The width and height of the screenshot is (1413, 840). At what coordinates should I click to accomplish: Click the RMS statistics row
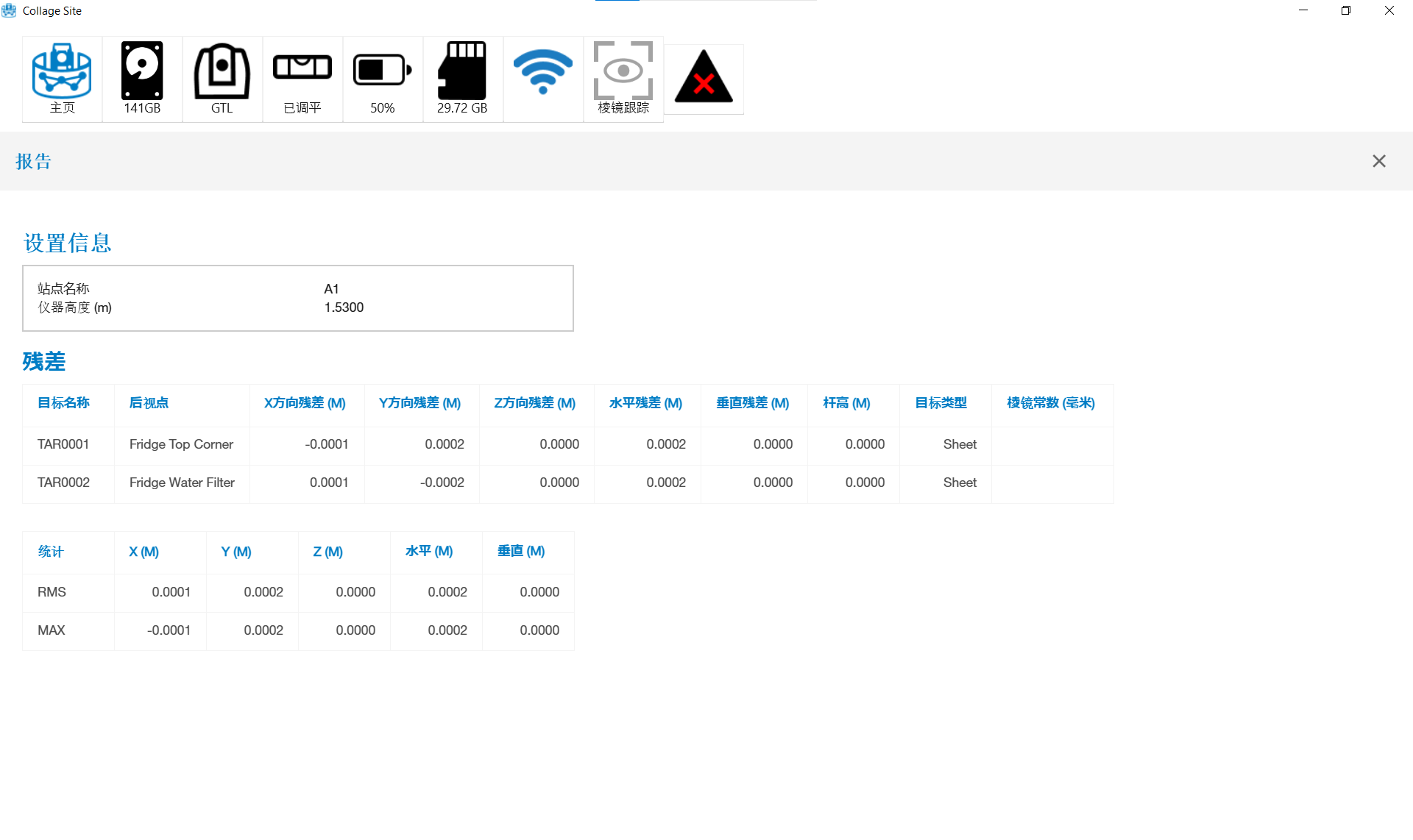point(52,592)
